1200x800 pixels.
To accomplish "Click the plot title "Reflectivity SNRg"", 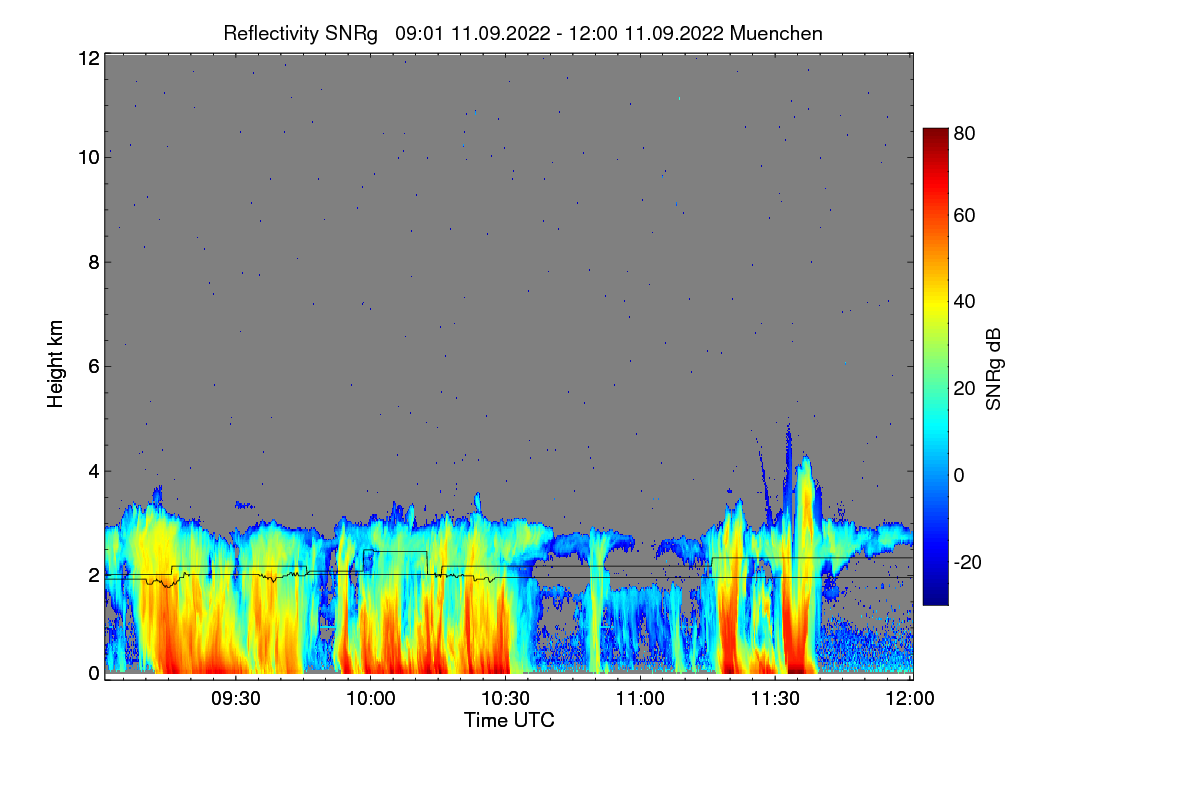I will tap(300, 33).
